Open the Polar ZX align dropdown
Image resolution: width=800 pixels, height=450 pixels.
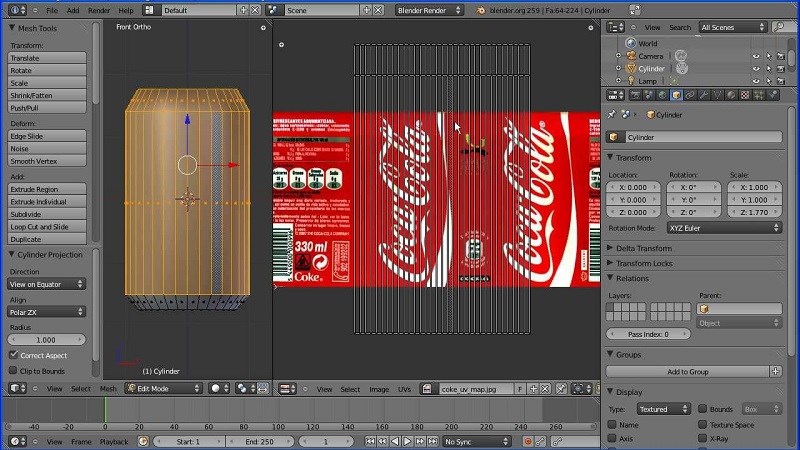[46, 312]
